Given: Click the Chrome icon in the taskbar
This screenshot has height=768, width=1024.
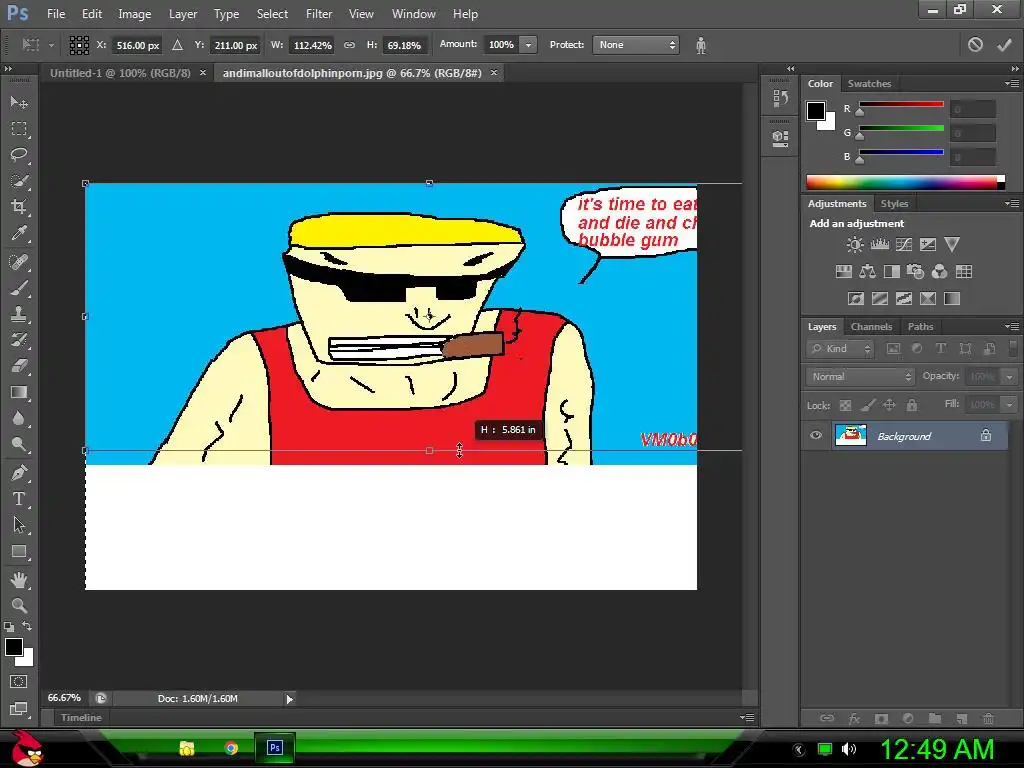Looking at the screenshot, I should 231,748.
